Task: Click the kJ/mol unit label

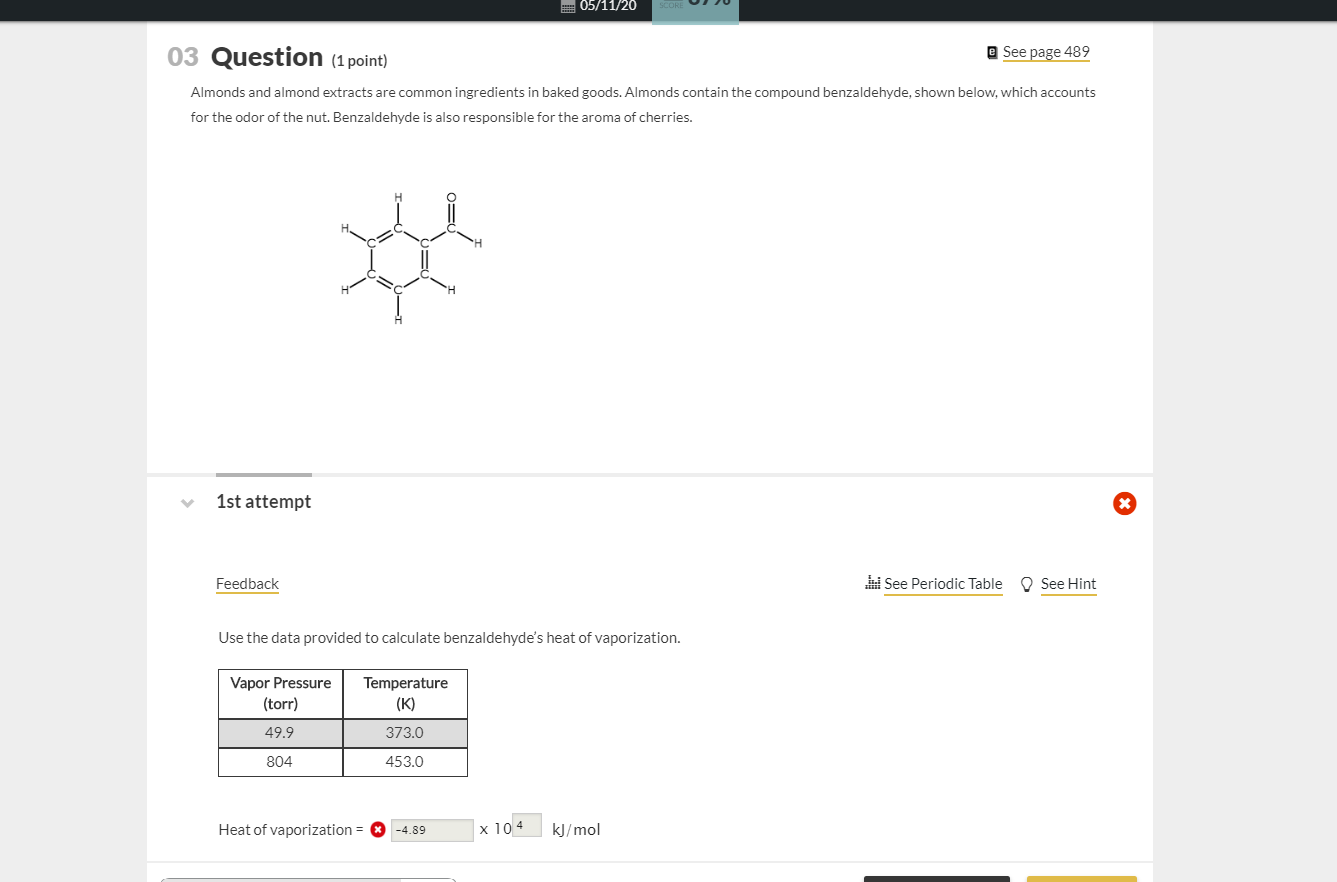Action: click(x=576, y=830)
